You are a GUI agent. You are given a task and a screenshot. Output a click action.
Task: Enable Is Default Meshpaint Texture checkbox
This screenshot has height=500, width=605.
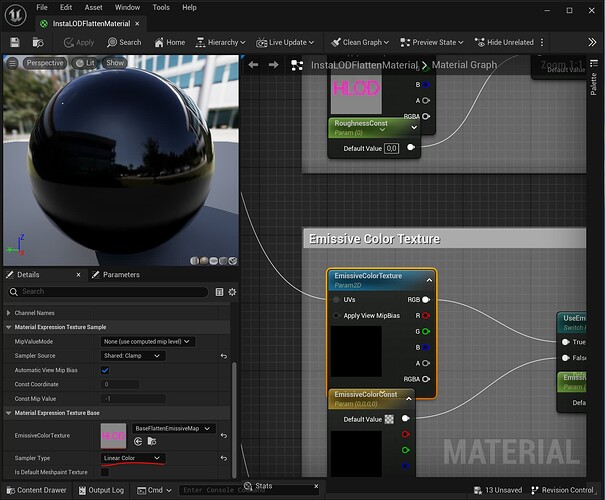pyautogui.click(x=106, y=472)
